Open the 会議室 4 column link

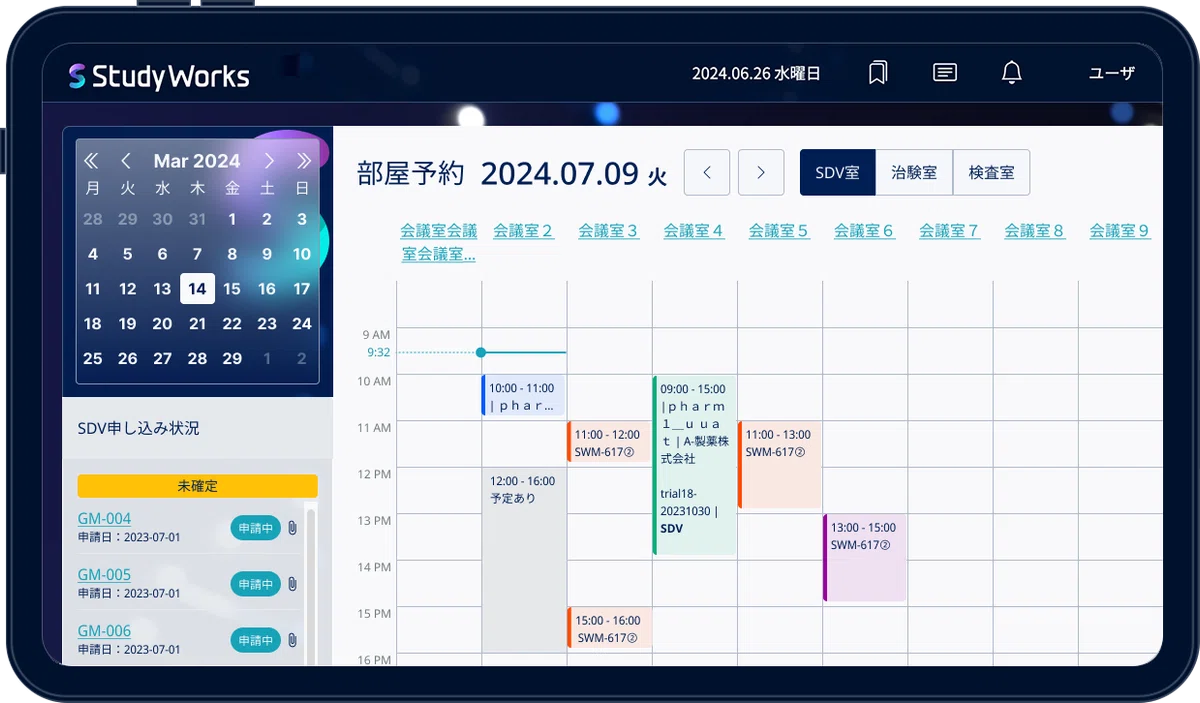tap(694, 231)
